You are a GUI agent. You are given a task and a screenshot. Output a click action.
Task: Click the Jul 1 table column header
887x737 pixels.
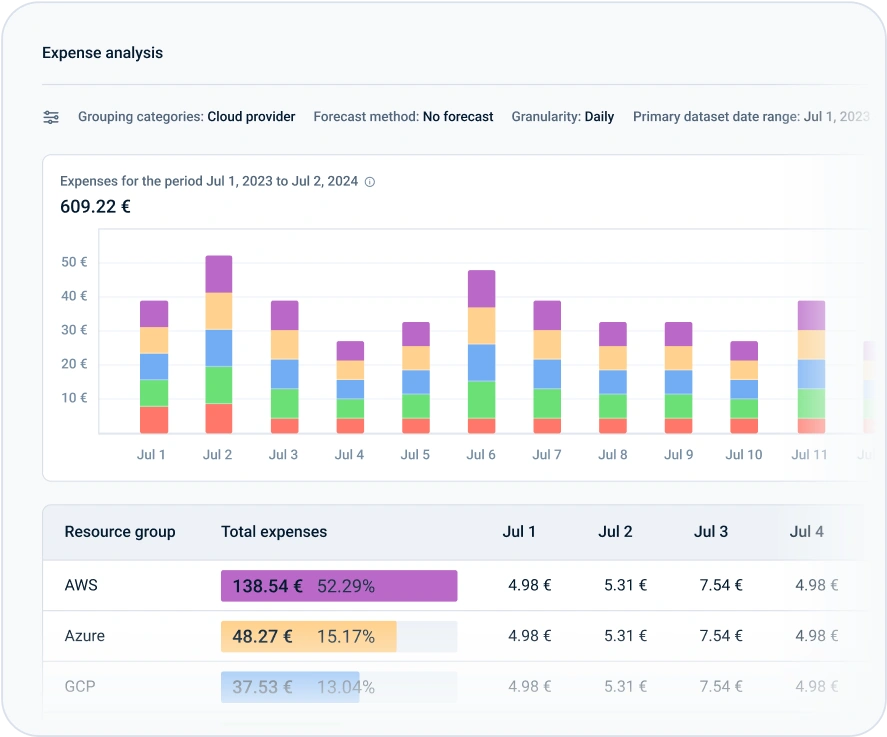[x=519, y=532]
